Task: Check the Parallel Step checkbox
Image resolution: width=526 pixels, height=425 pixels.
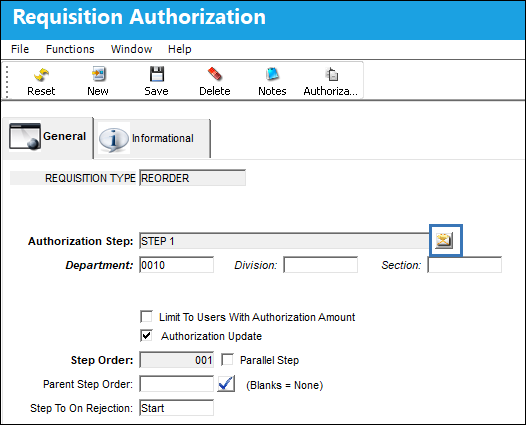Action: (x=227, y=360)
